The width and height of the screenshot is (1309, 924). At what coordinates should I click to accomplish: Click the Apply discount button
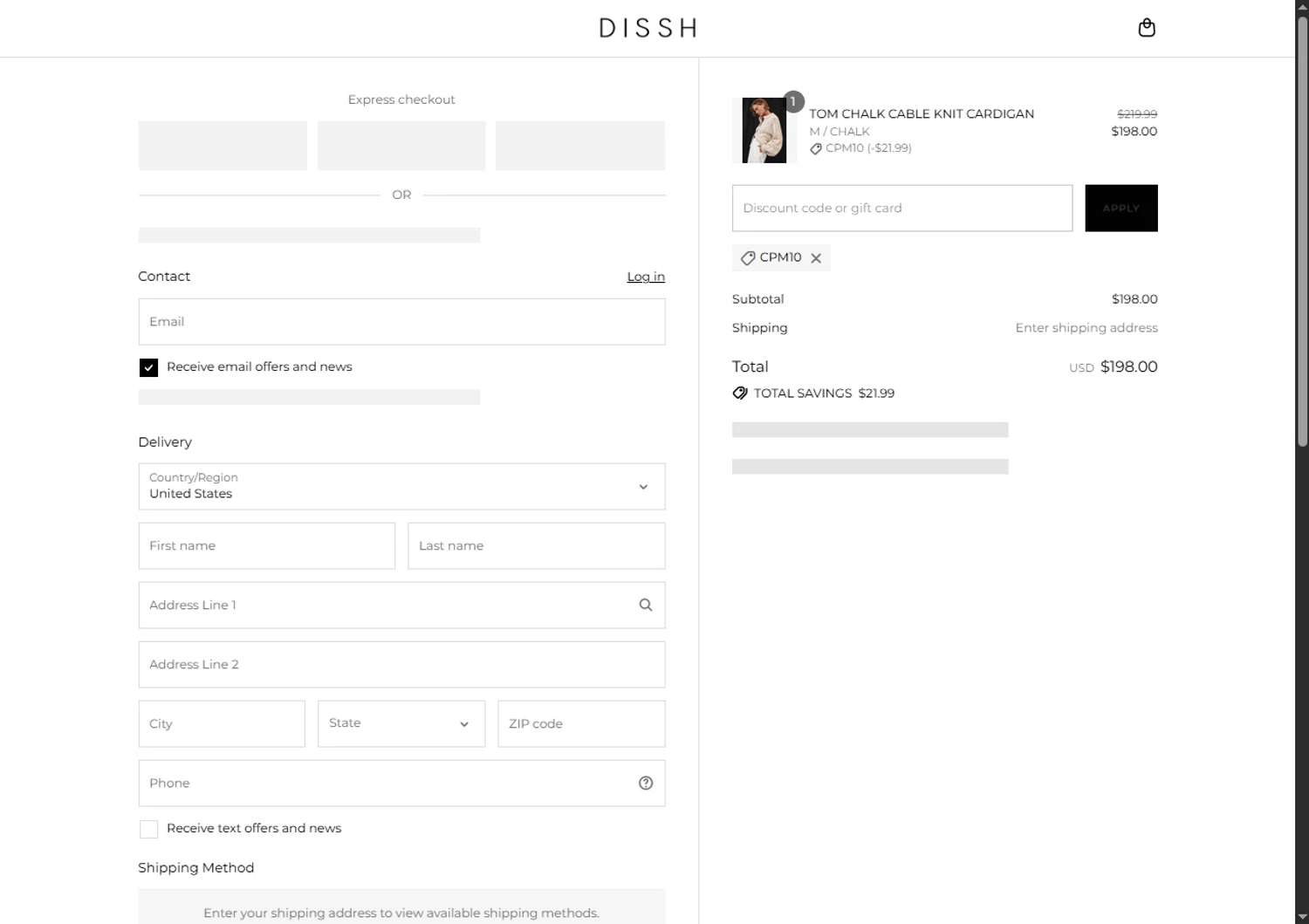click(x=1121, y=208)
